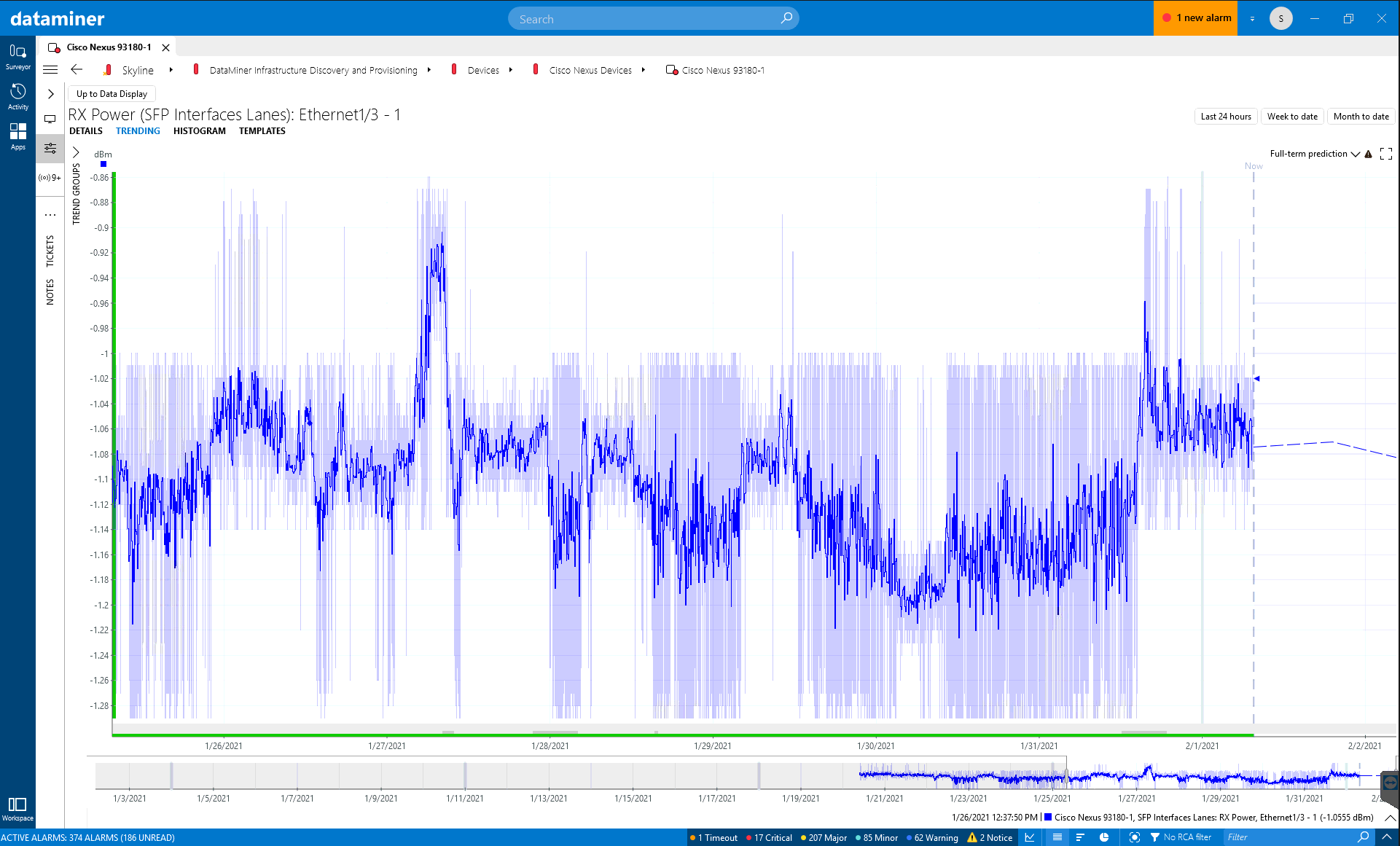Switch to the TEMPLATES tab
The image size is (1400, 846).
[x=262, y=131]
